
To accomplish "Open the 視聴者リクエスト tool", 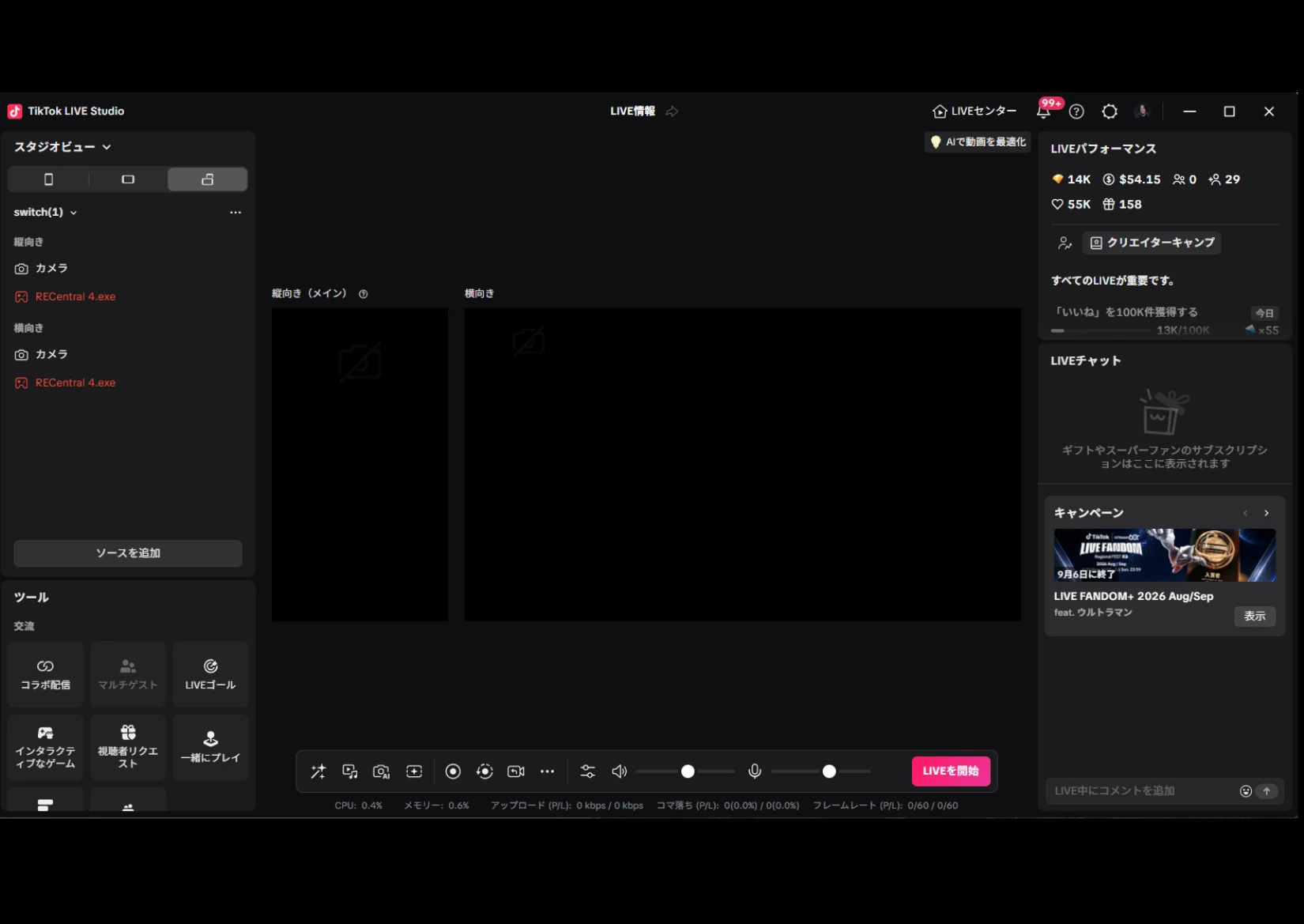I will pos(128,748).
